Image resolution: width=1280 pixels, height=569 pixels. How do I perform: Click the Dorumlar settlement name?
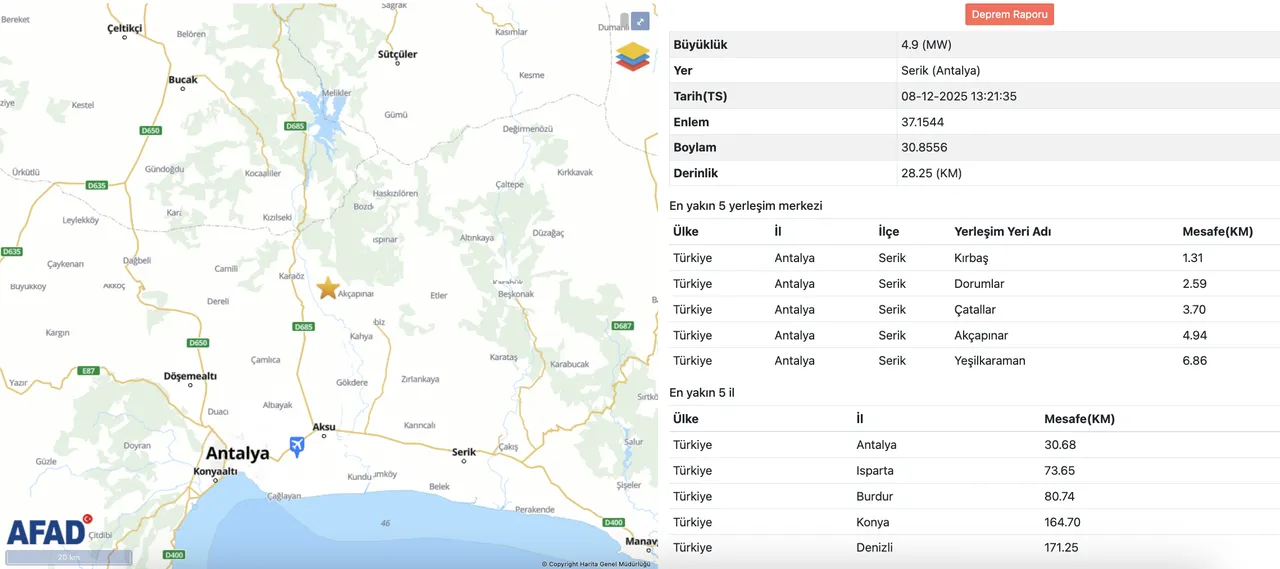click(979, 284)
